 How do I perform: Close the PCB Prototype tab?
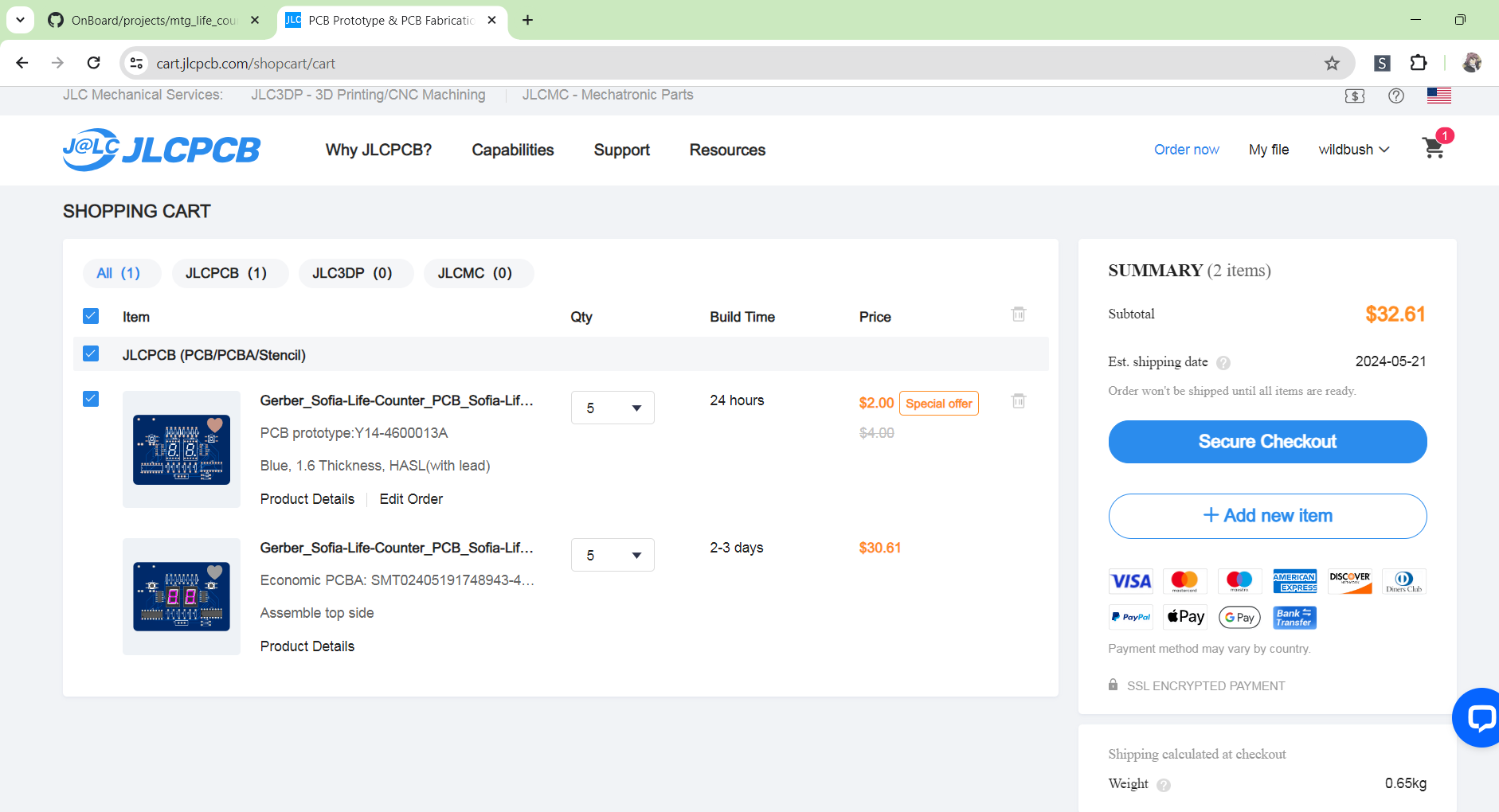tap(491, 20)
